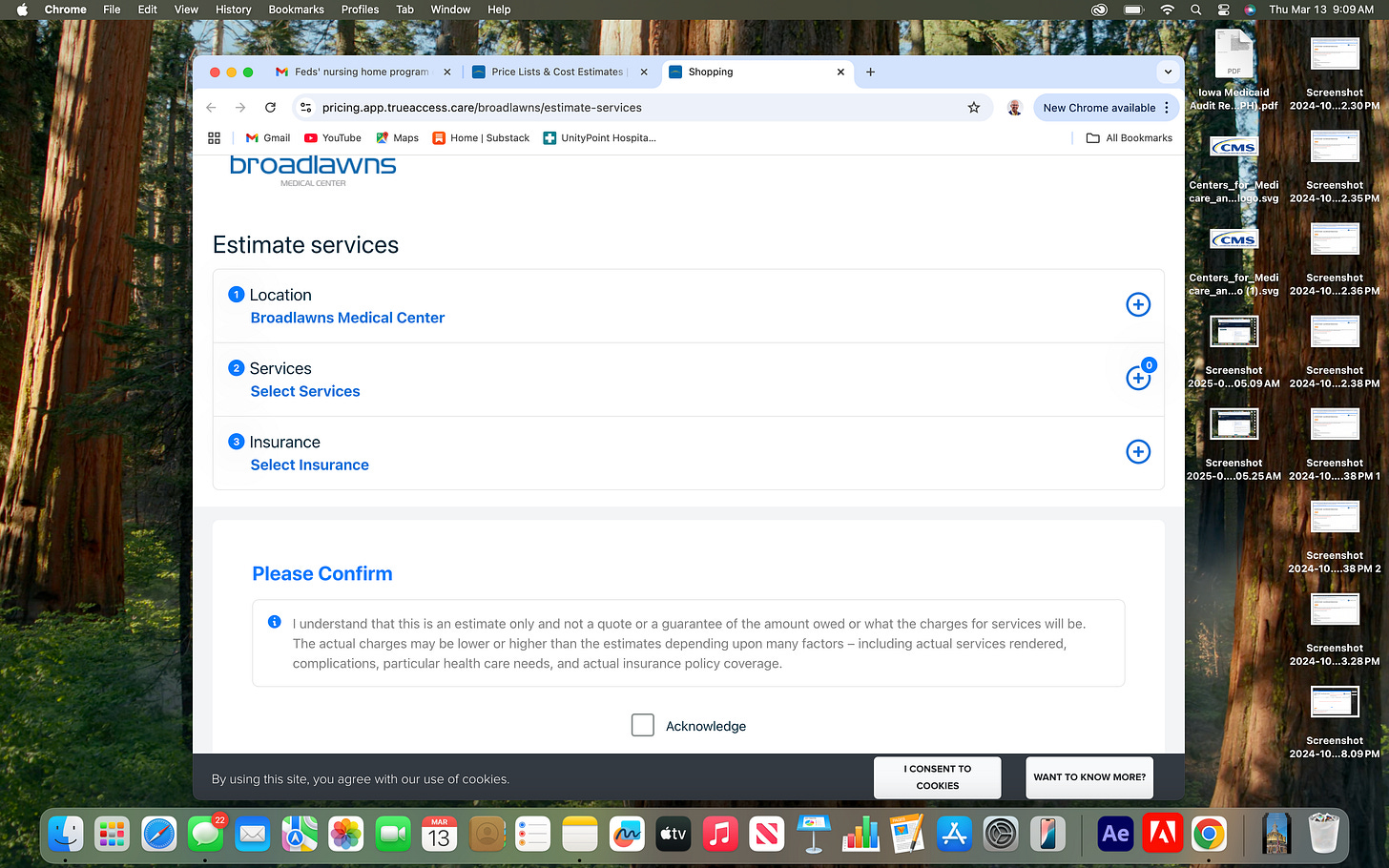Image resolution: width=1389 pixels, height=868 pixels.
Task: Open Mail from the Dock
Action: (x=253, y=835)
